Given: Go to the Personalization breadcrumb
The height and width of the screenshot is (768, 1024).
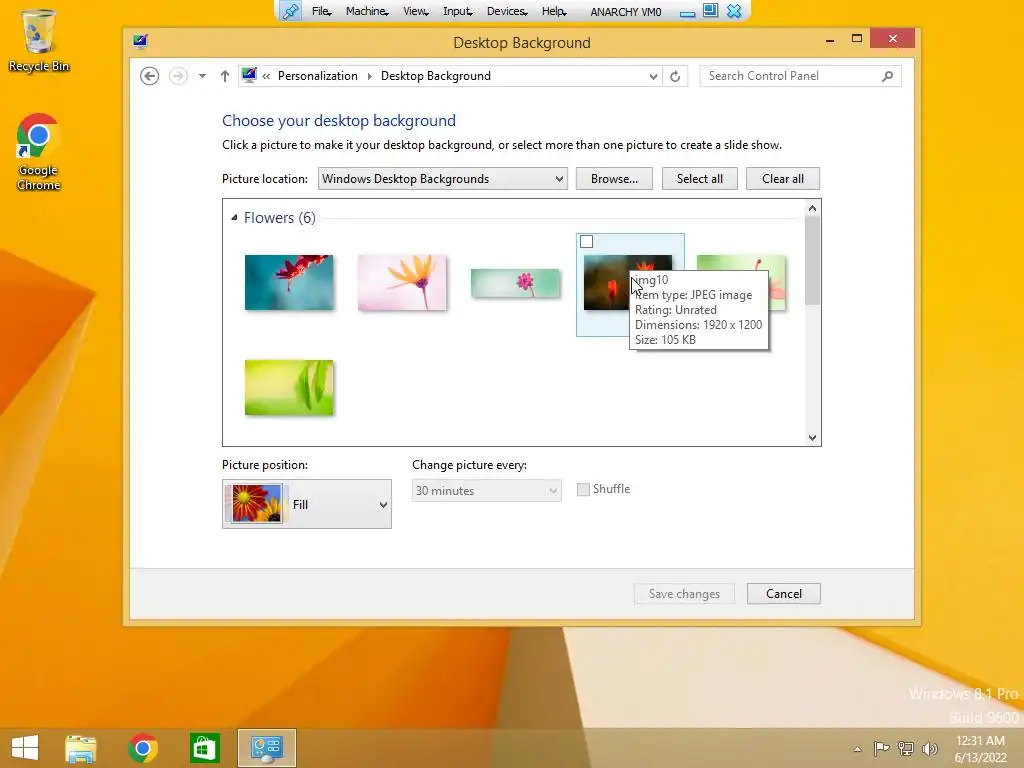Looking at the screenshot, I should point(317,76).
